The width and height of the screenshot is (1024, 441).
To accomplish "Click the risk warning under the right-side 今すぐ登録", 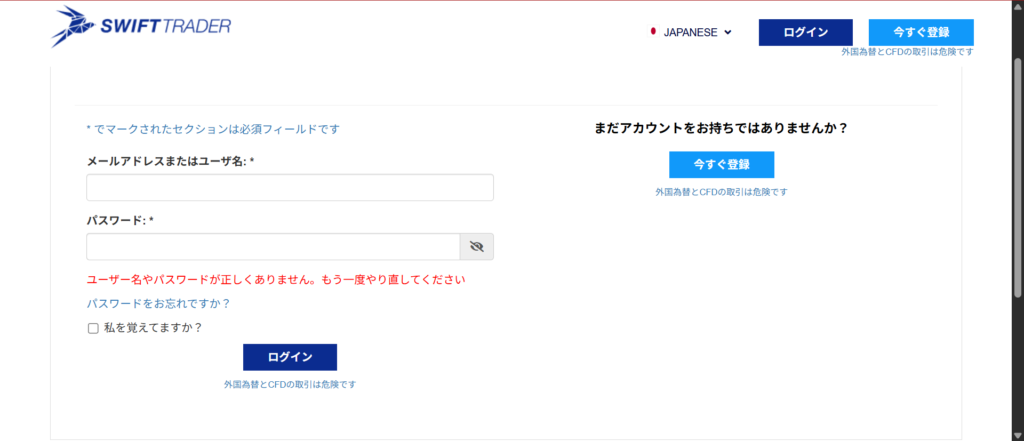I will tap(721, 191).
